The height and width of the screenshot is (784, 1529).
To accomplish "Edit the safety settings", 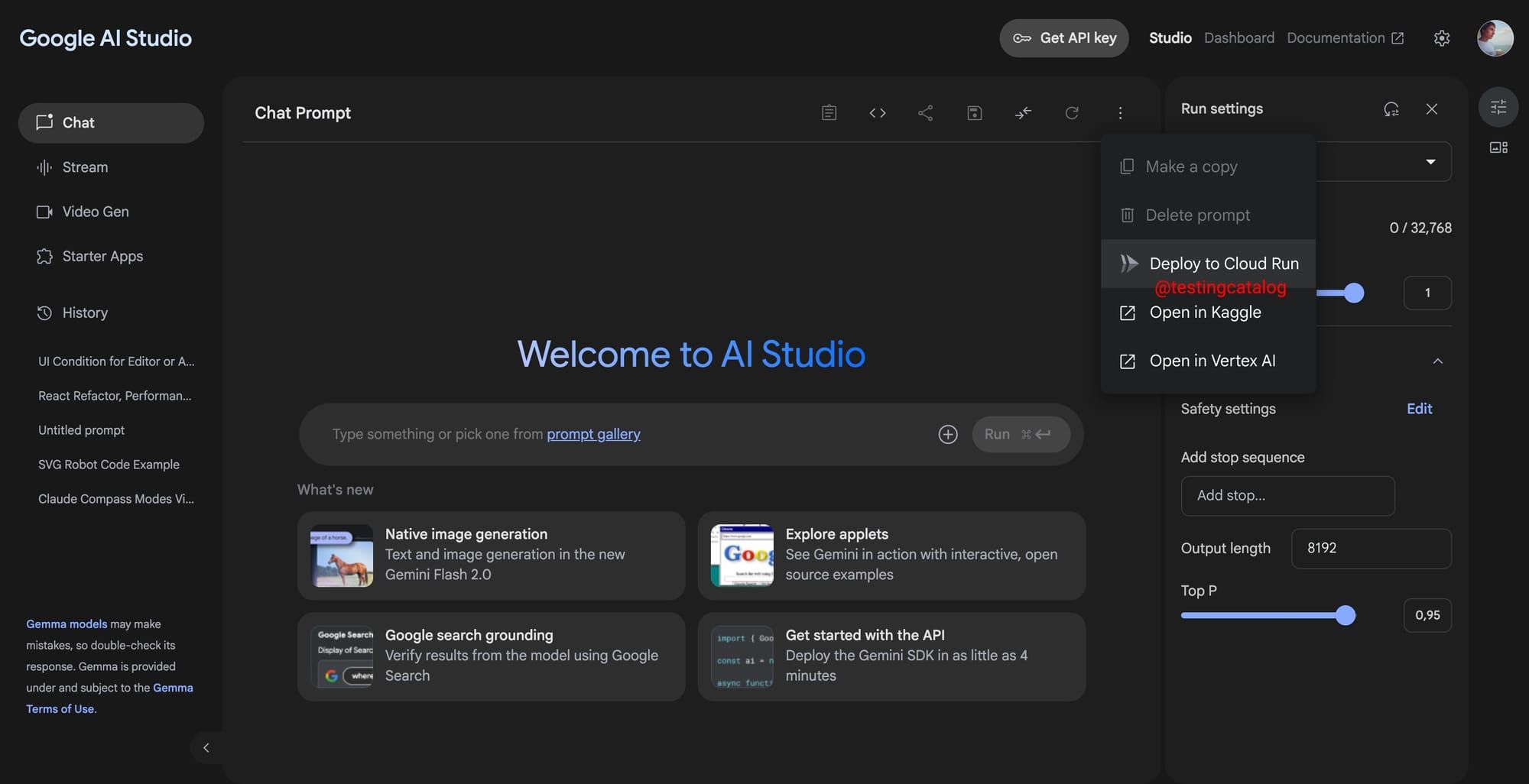I will (1419, 409).
